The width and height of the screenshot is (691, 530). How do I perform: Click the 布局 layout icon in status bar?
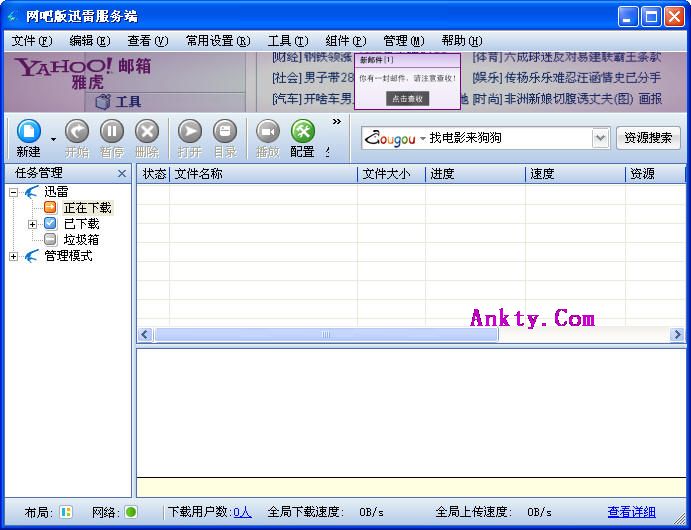[66, 511]
